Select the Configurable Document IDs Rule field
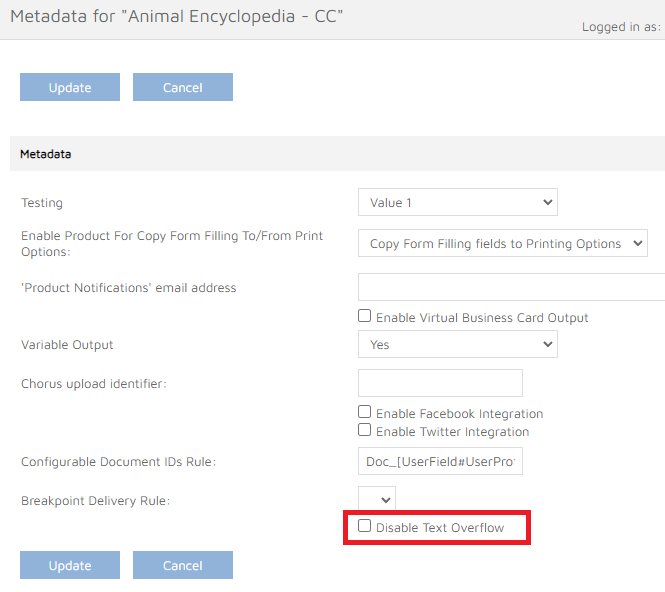665x592 pixels. pyautogui.click(x=440, y=462)
